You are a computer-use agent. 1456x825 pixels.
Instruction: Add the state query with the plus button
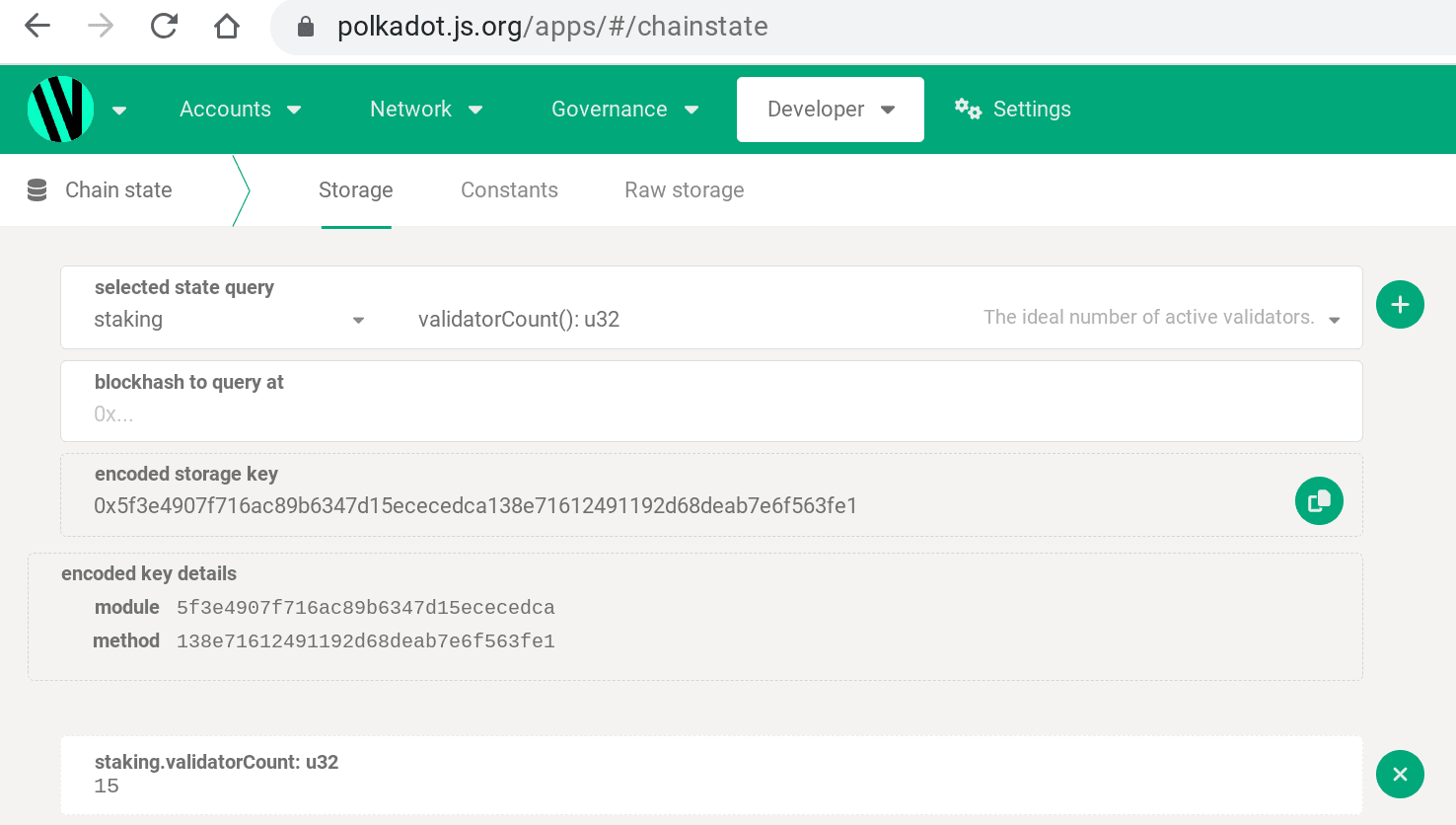1400,304
